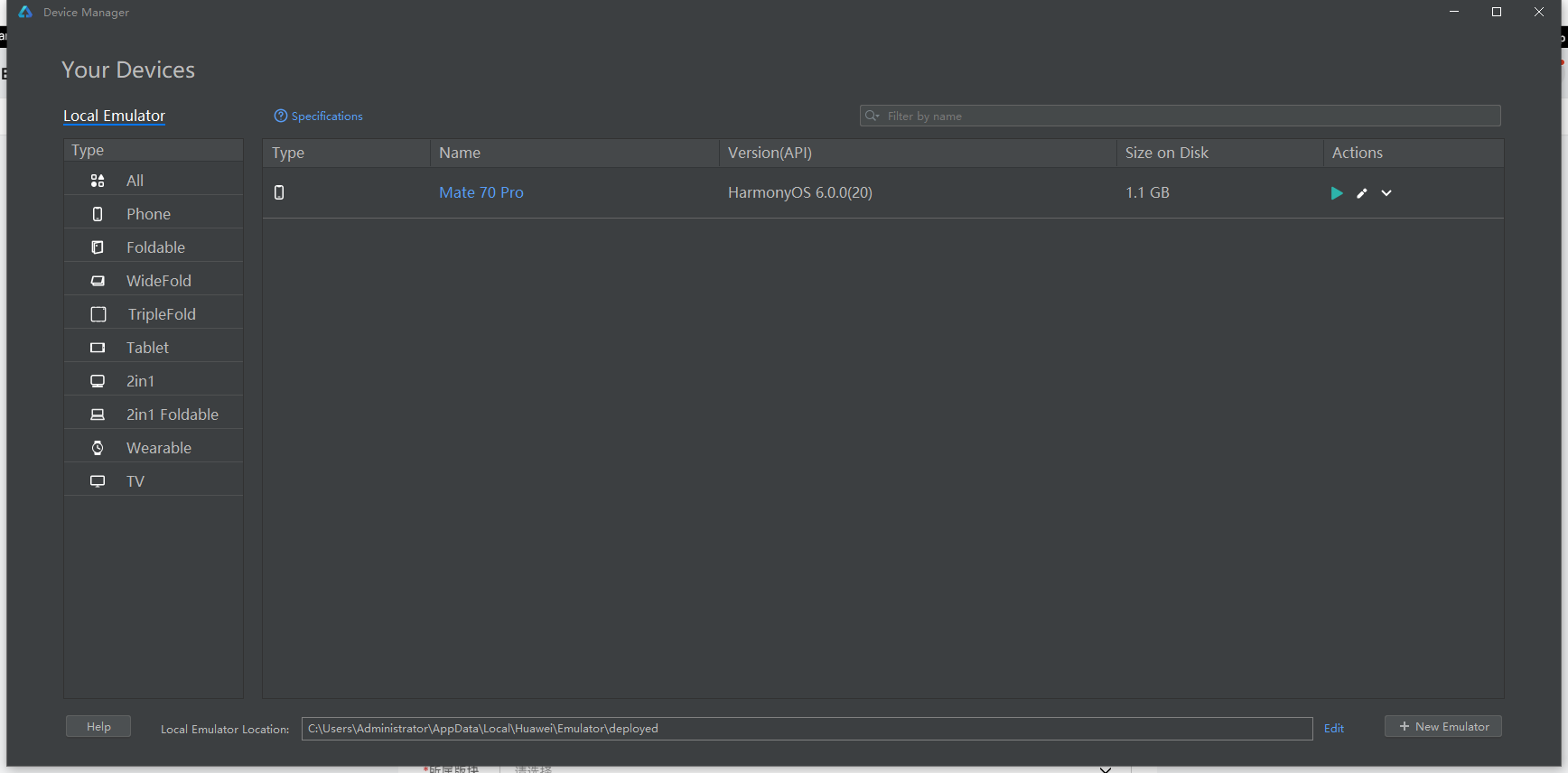Click the search magnifier icon in the filter
Viewport: 1568px width, 773px height.
pos(872,116)
